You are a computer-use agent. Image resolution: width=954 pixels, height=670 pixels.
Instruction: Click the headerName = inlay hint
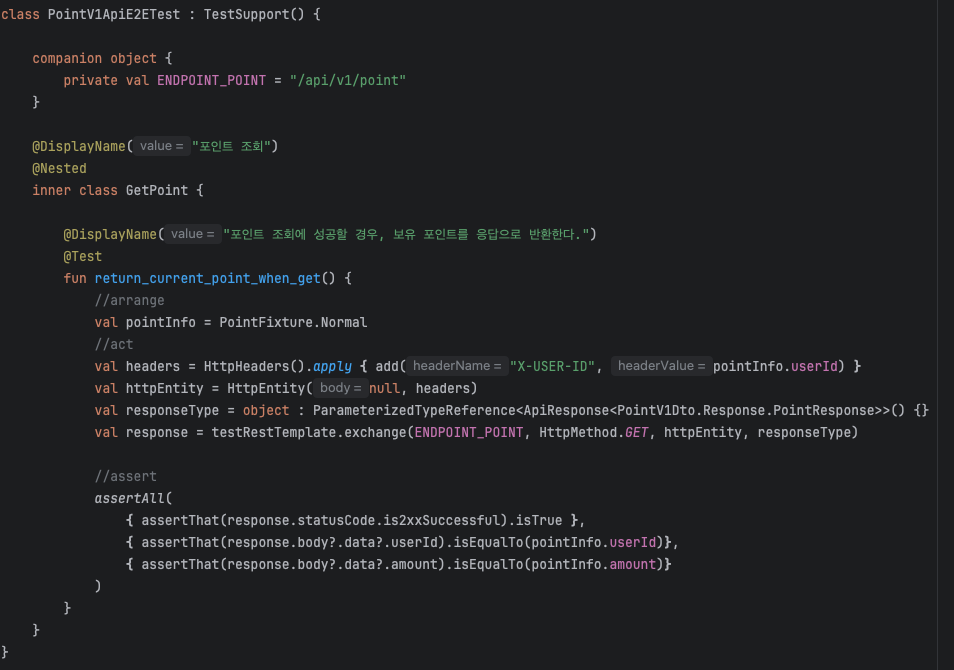(457, 366)
